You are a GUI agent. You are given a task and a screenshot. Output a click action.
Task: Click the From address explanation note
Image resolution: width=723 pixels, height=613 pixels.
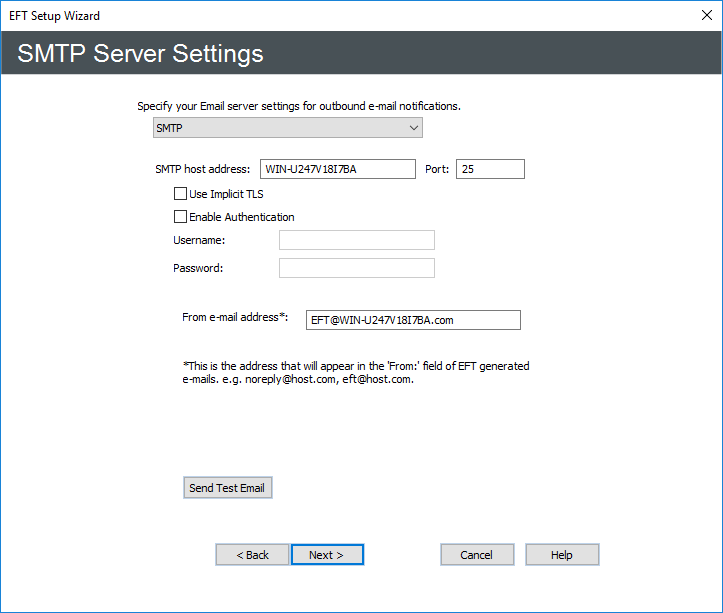coord(355,373)
